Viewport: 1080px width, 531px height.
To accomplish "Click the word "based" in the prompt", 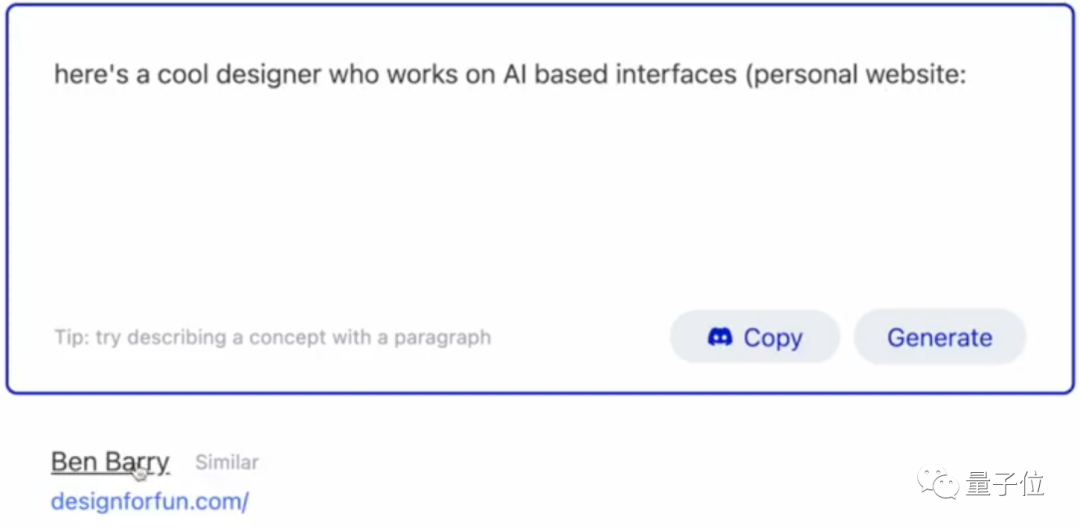I will coord(570,75).
